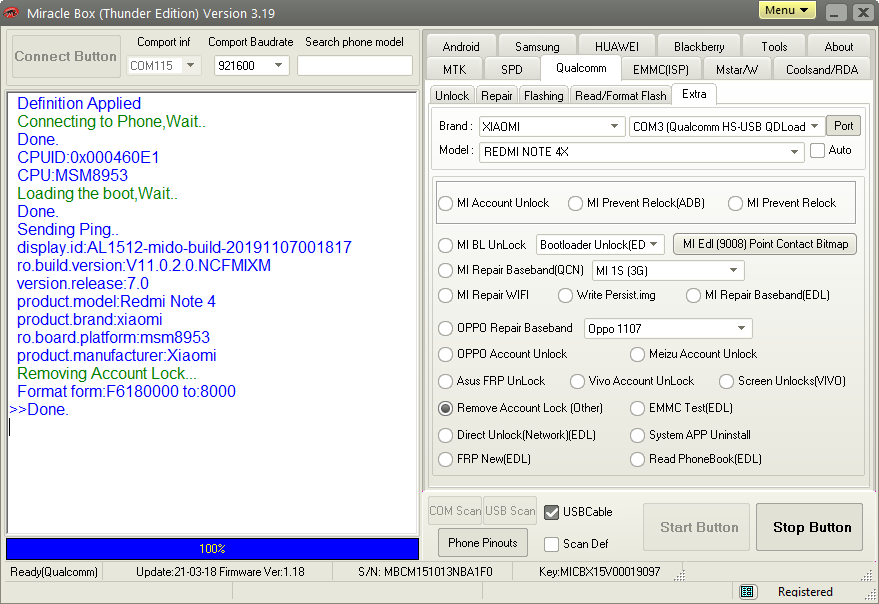879x604 pixels.
Task: Select MI Account Unlock option
Action: (446, 203)
